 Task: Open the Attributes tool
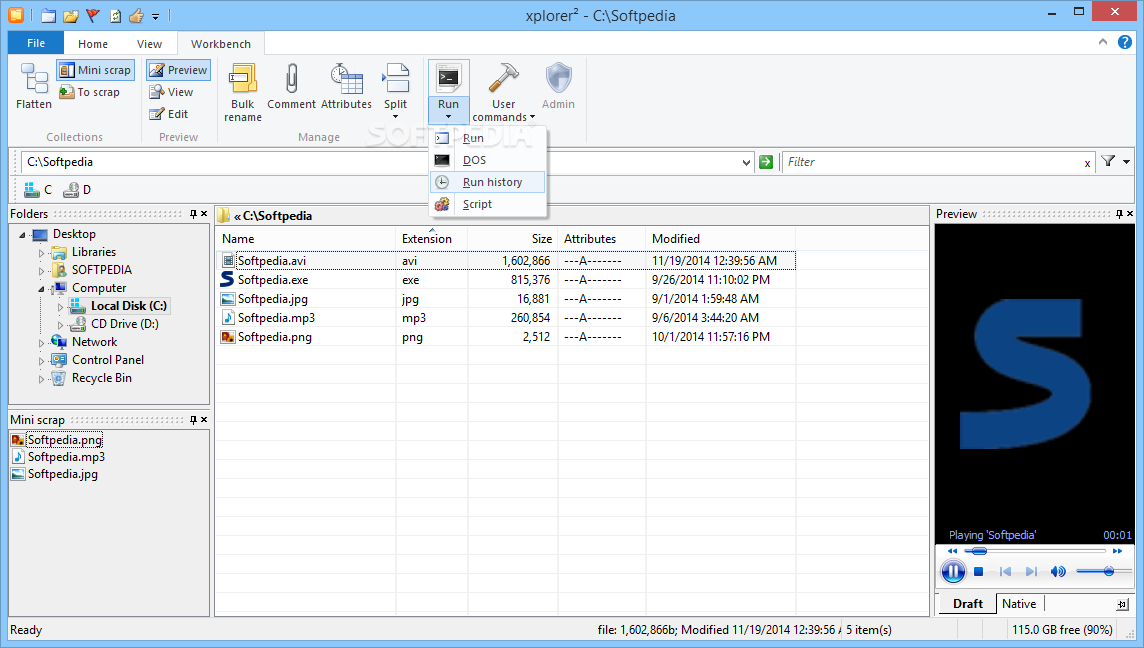347,87
